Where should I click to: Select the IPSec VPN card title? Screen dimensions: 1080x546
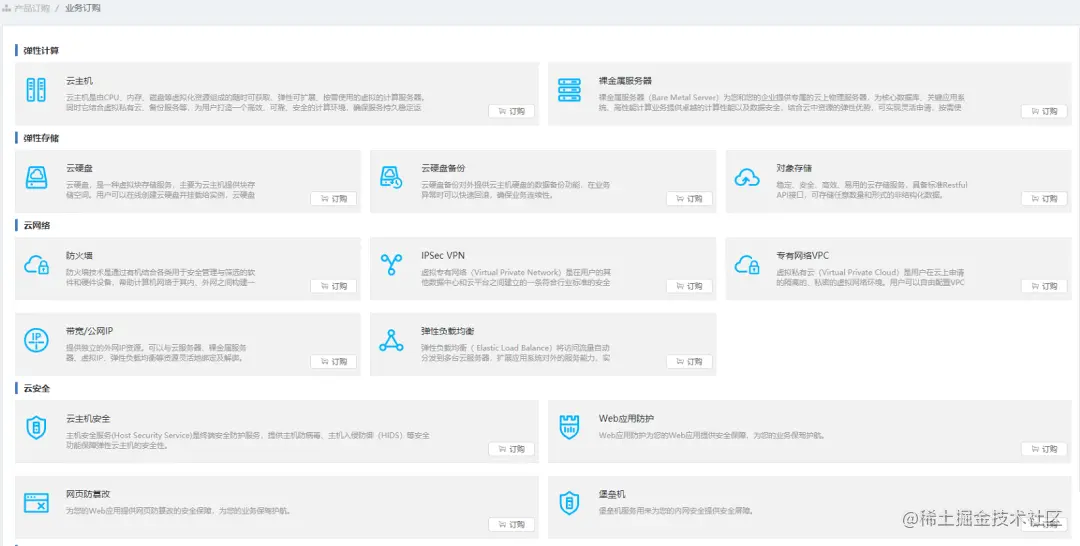pyautogui.click(x=443, y=255)
